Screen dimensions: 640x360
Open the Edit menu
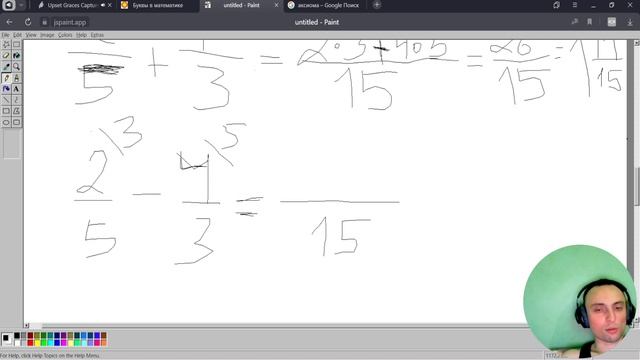point(17,35)
